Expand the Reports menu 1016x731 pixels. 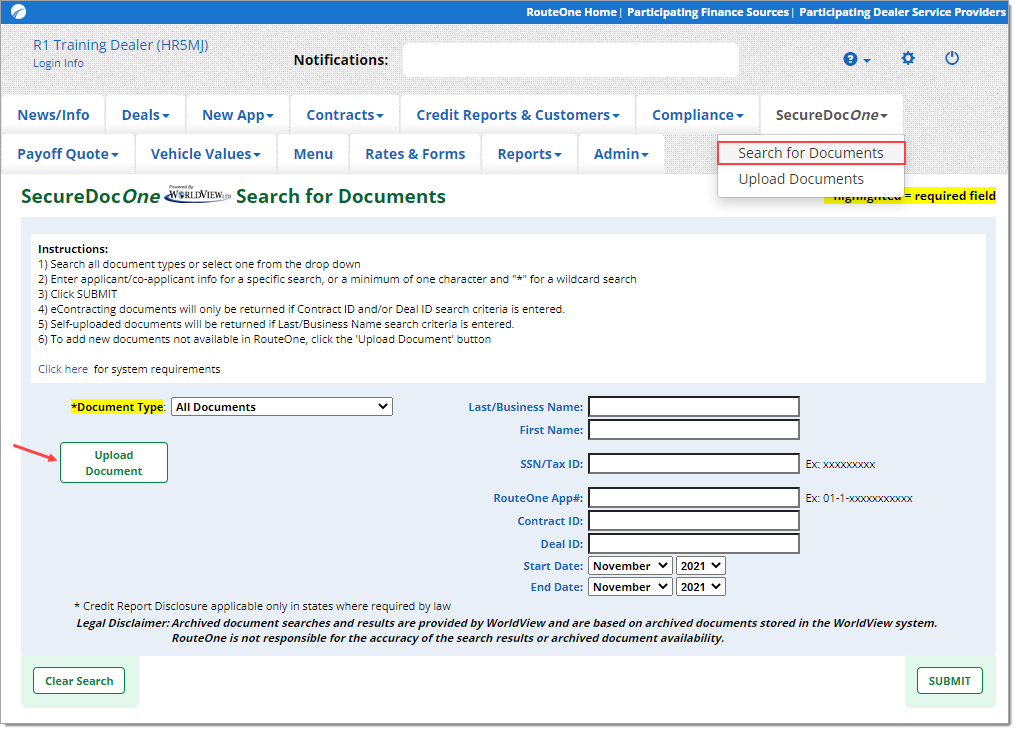point(529,154)
